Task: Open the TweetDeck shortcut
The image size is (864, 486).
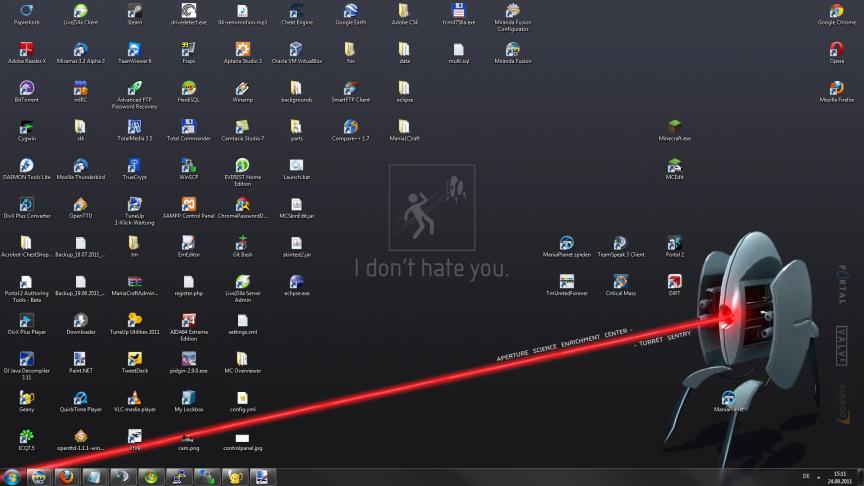Action: pos(134,362)
